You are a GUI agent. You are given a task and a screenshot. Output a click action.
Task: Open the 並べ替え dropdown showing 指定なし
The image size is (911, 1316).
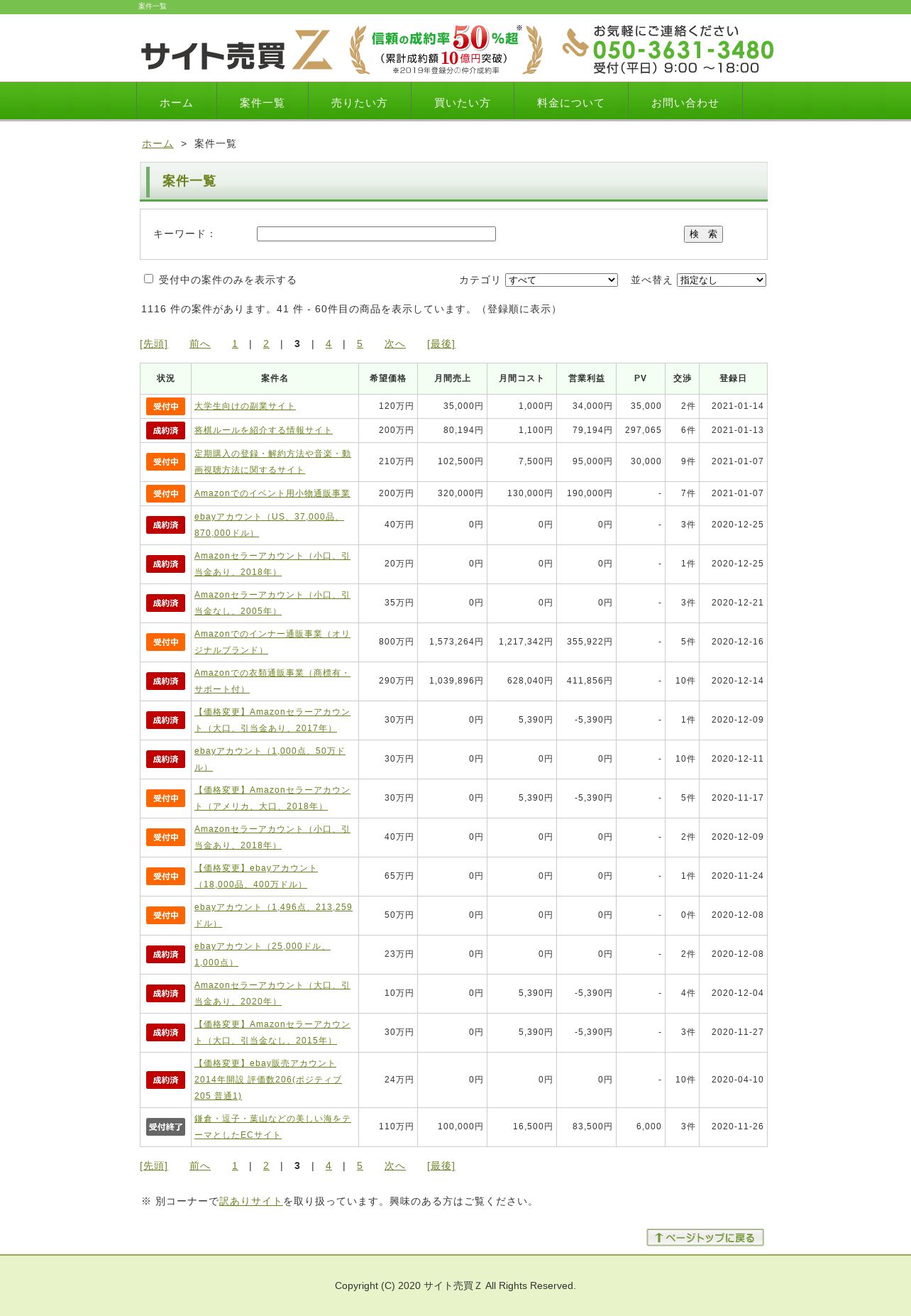pos(722,280)
